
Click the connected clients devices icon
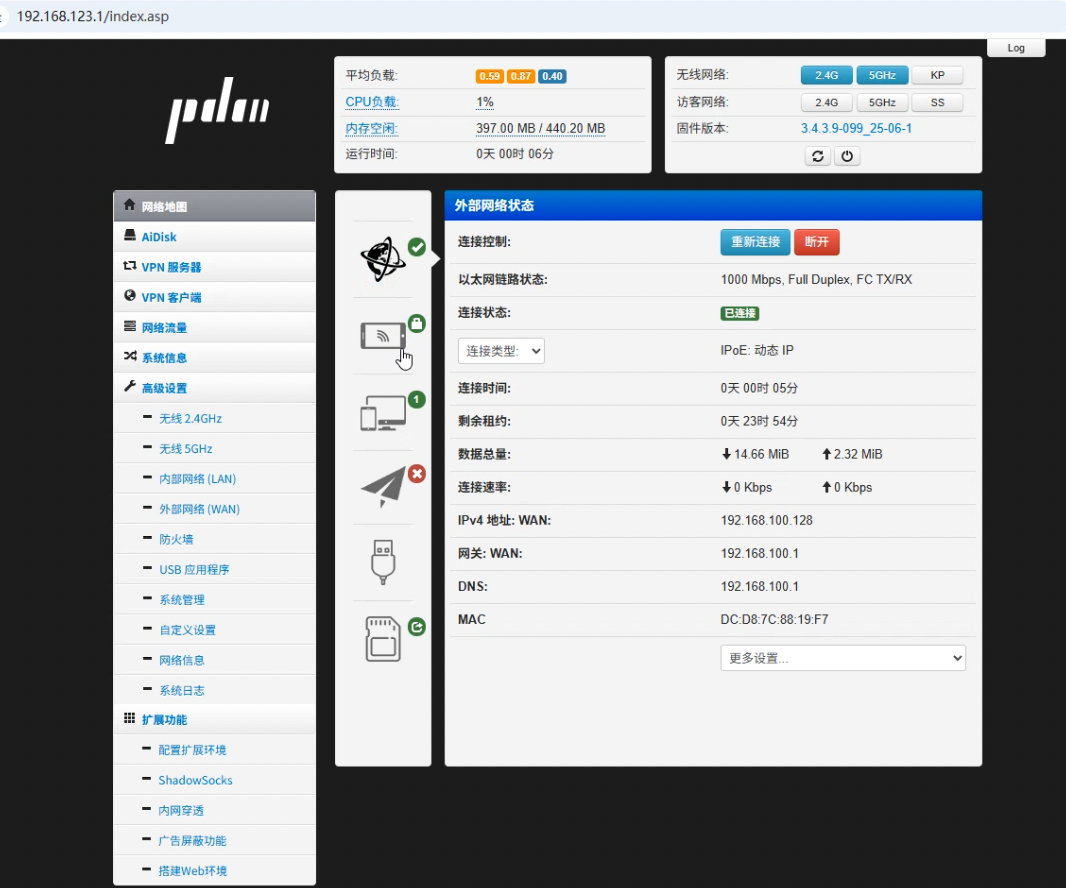[x=383, y=413]
